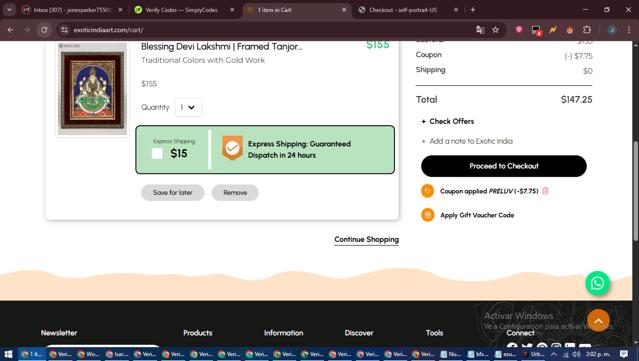Viewport: 639px width, 361px height.
Task: Follow the Continue Shopping link
Action: [x=366, y=240]
